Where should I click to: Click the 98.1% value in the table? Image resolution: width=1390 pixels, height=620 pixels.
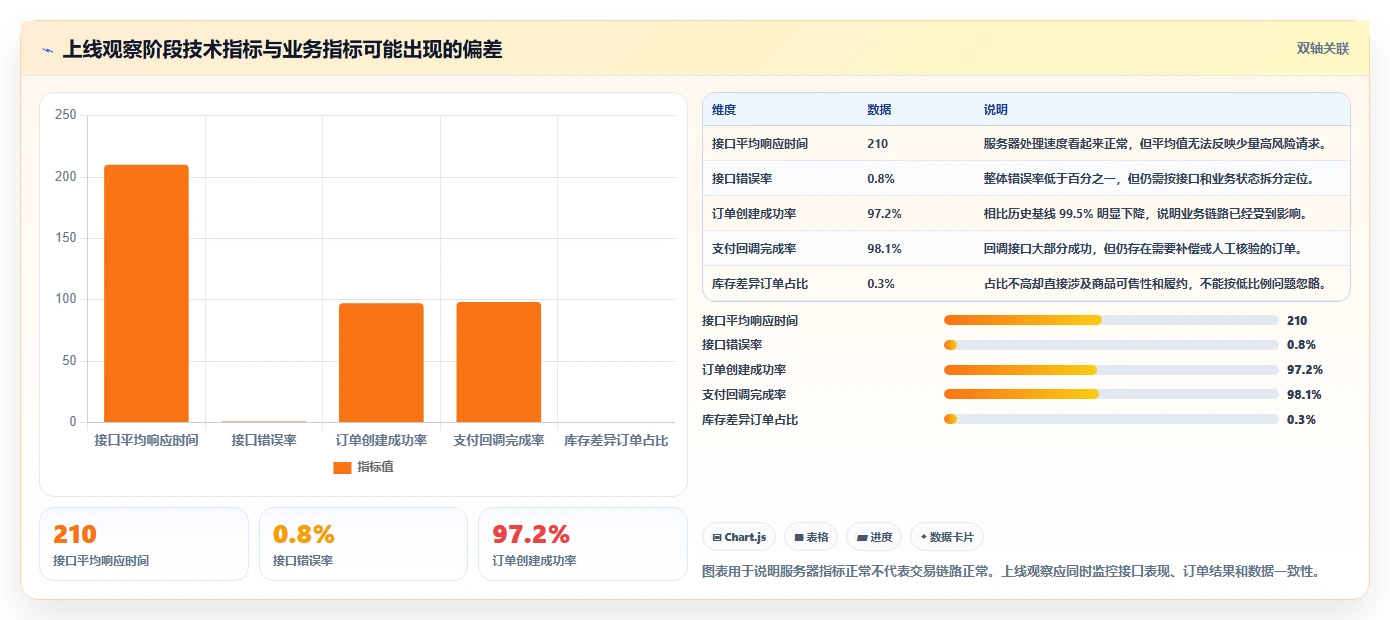[884, 249]
